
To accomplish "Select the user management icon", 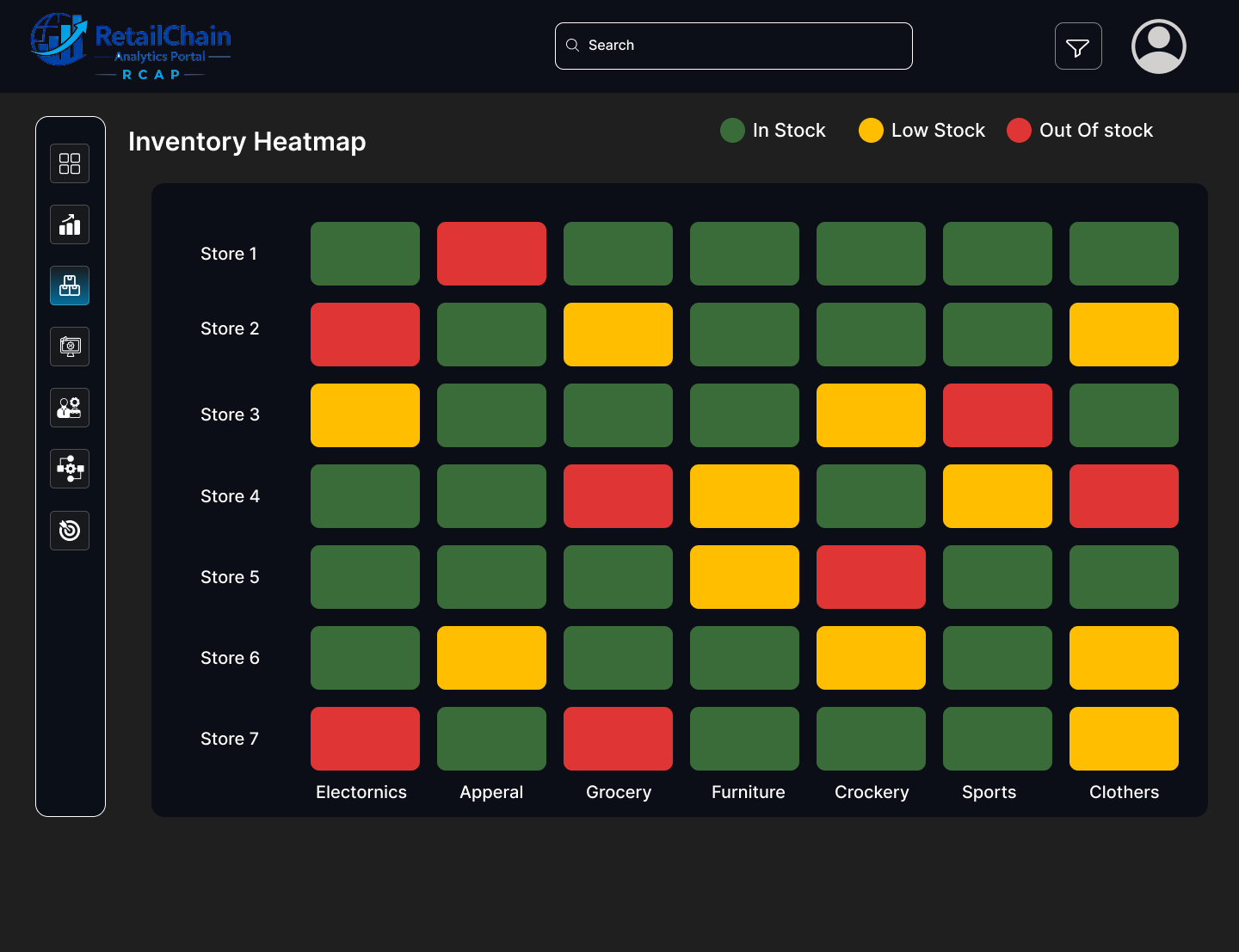I will (x=70, y=407).
